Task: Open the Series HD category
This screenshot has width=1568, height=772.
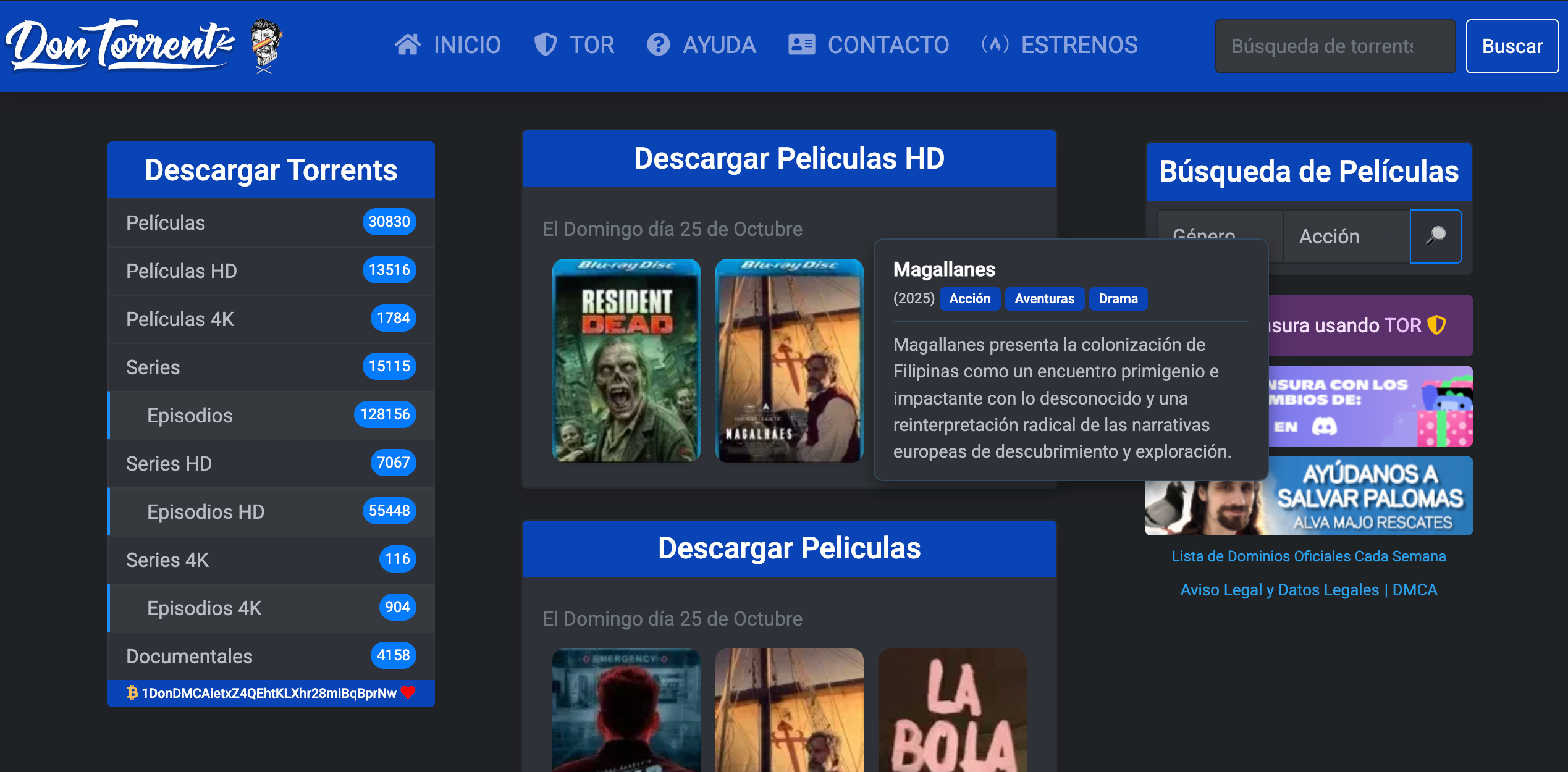Action: point(271,464)
